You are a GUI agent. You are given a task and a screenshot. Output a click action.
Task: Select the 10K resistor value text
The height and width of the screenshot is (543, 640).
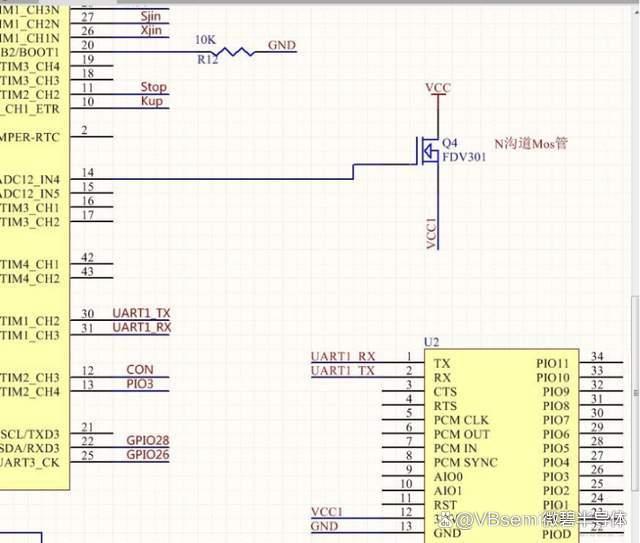205,40
